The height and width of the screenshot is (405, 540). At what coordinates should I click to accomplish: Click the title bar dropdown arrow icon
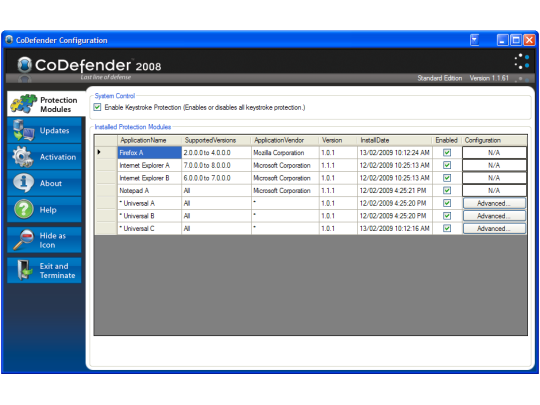point(475,40)
